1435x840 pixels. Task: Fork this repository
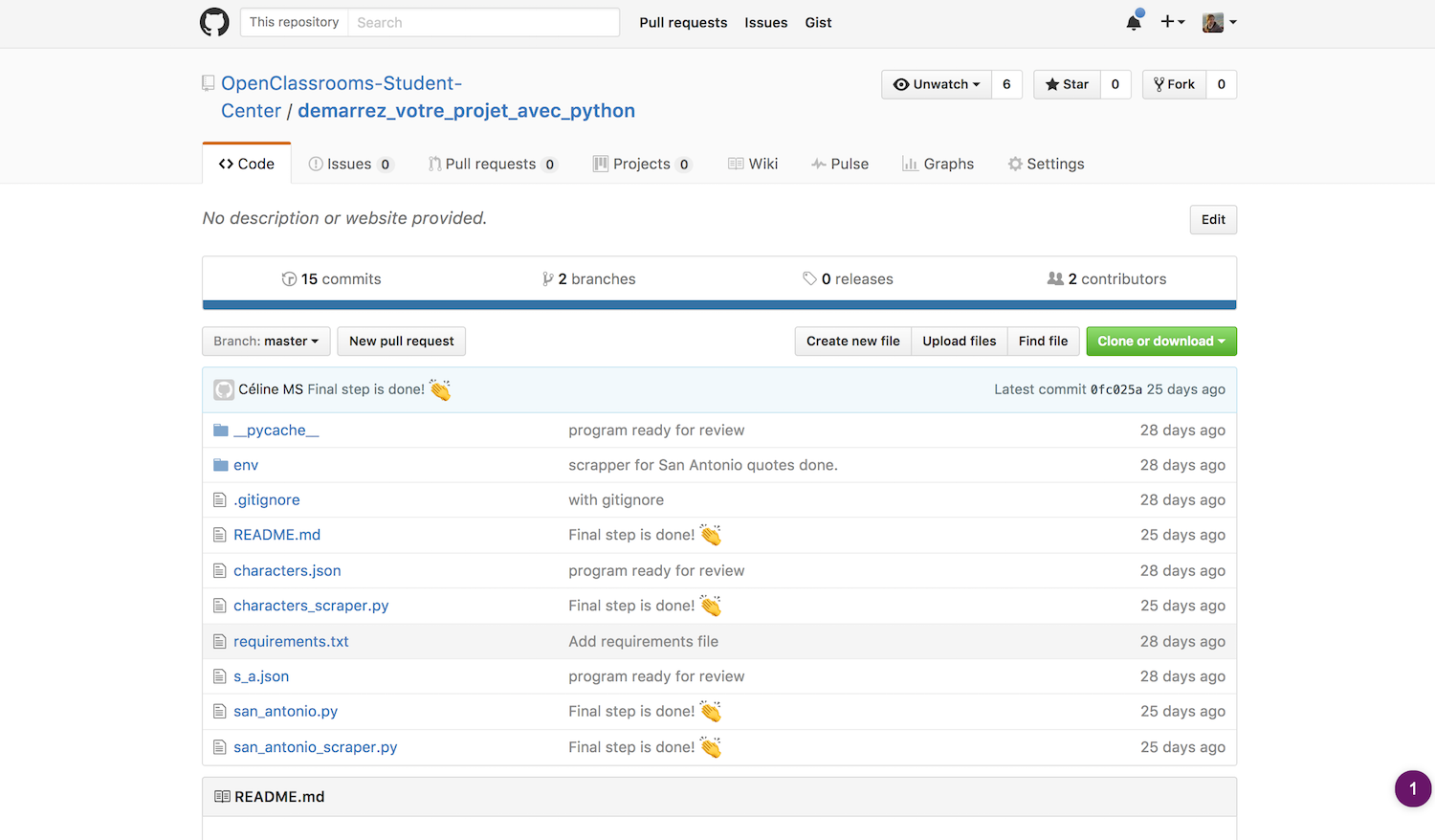click(x=1174, y=84)
